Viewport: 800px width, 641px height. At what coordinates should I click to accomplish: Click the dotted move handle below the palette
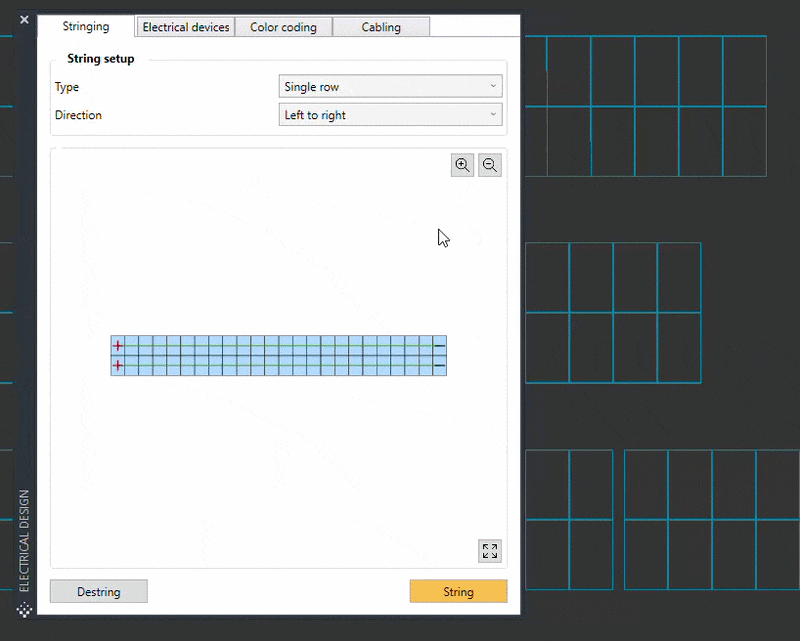25,609
